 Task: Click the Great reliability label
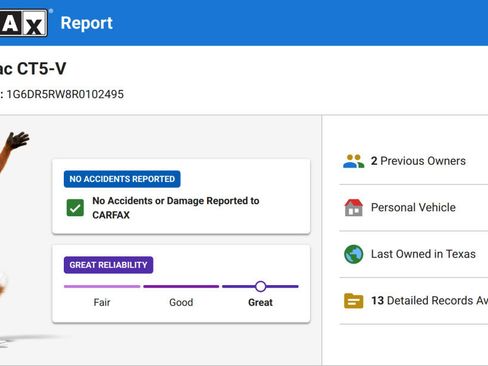(260, 302)
